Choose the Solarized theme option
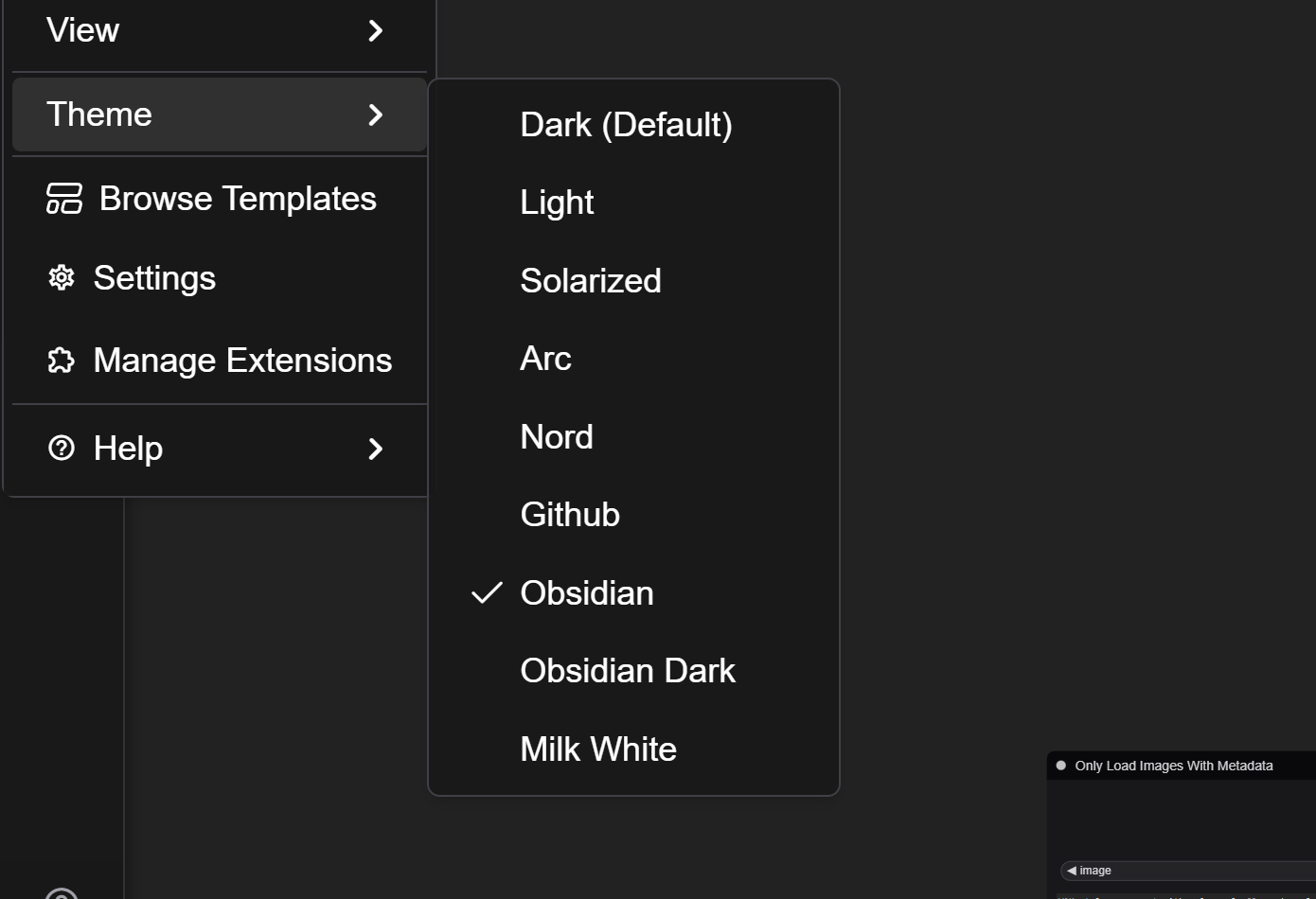The height and width of the screenshot is (899, 1316). click(591, 281)
